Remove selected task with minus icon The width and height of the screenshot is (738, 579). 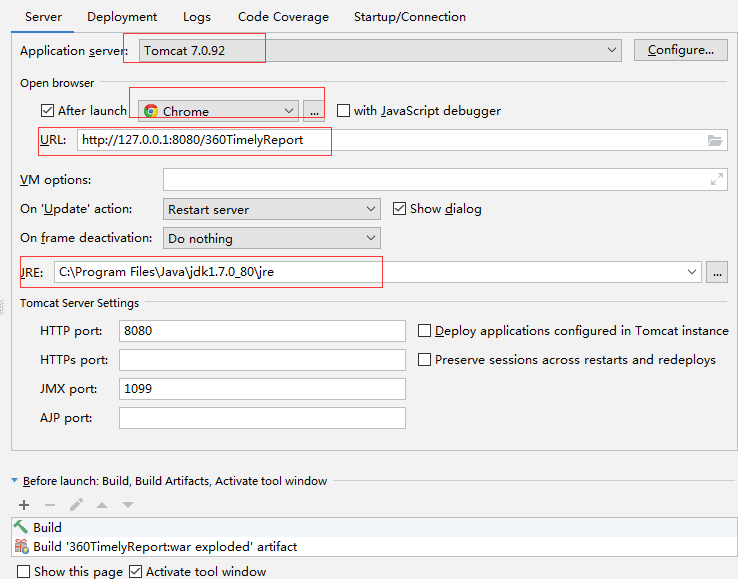coord(50,505)
